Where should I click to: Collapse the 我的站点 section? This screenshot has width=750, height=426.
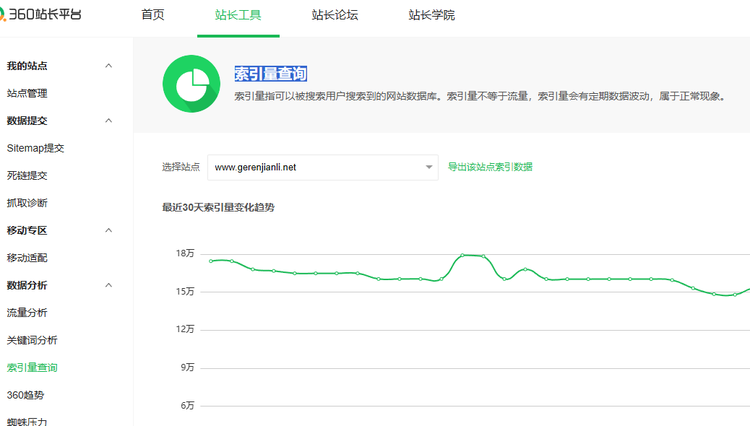(x=109, y=66)
